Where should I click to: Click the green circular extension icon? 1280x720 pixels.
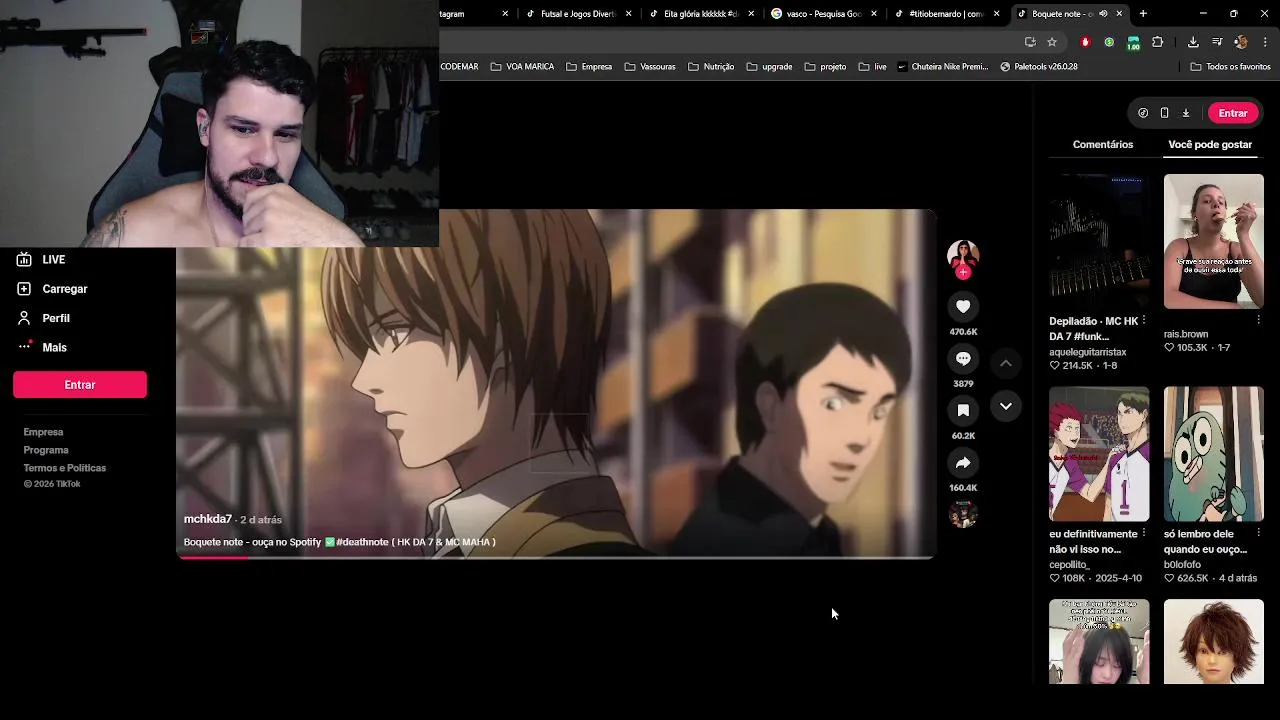[1109, 42]
